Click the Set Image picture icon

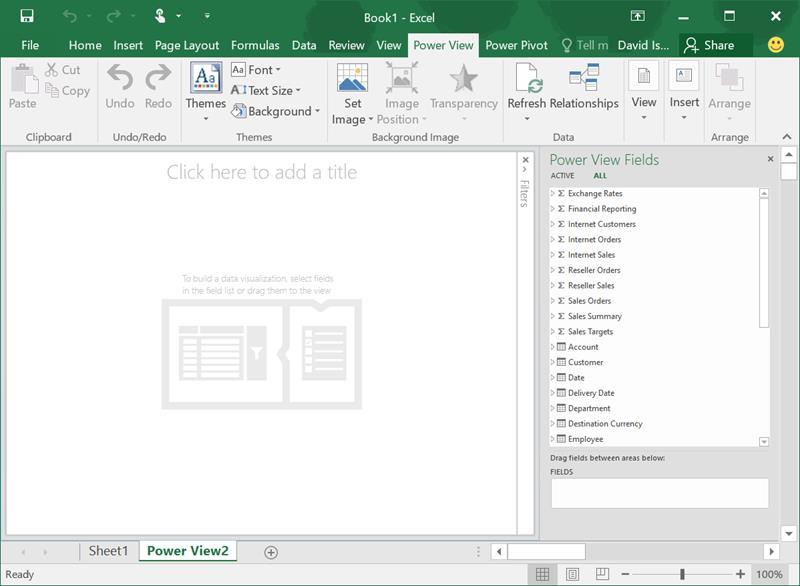(353, 78)
